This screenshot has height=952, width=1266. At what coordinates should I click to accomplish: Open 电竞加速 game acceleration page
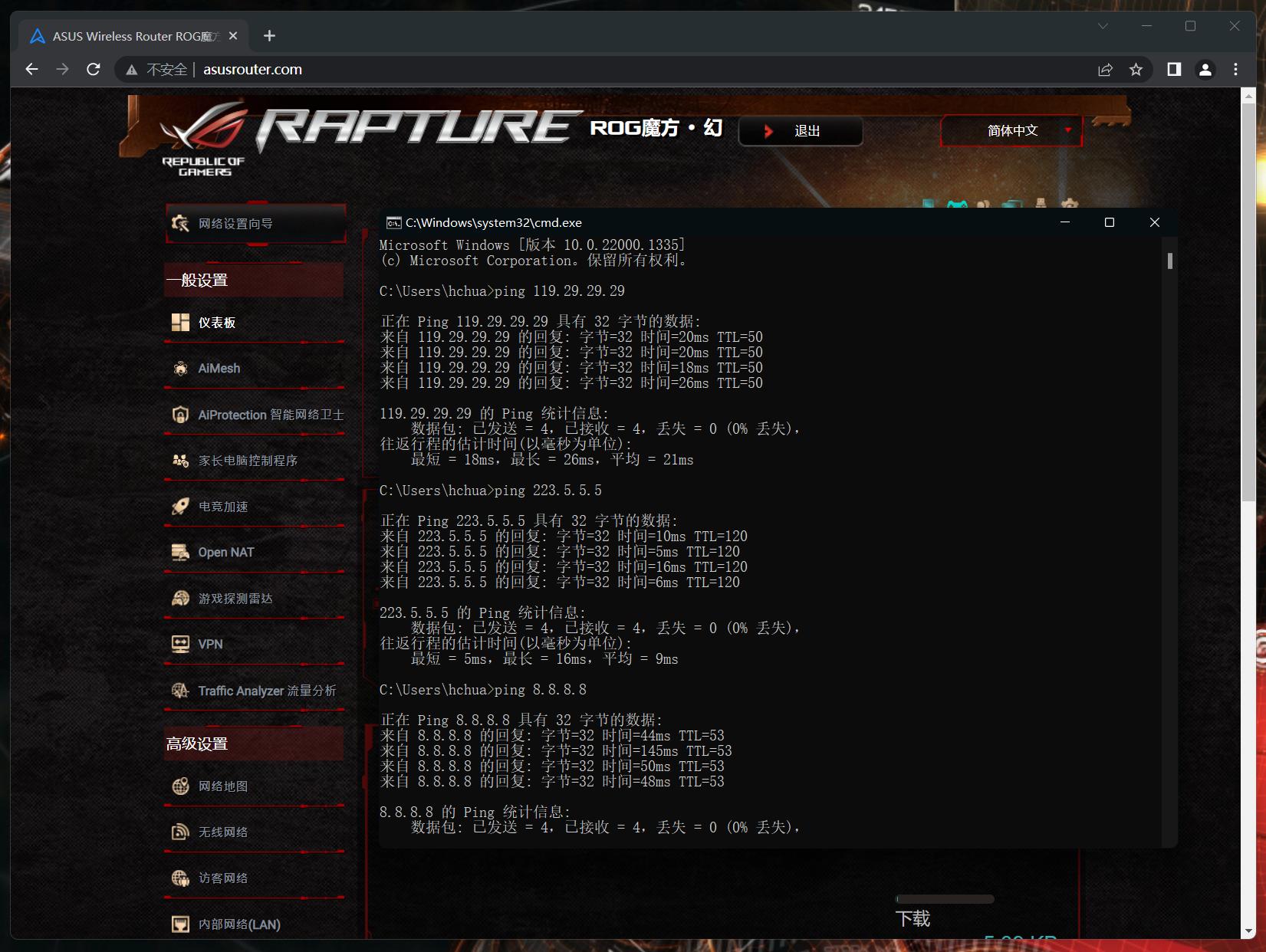pos(222,507)
